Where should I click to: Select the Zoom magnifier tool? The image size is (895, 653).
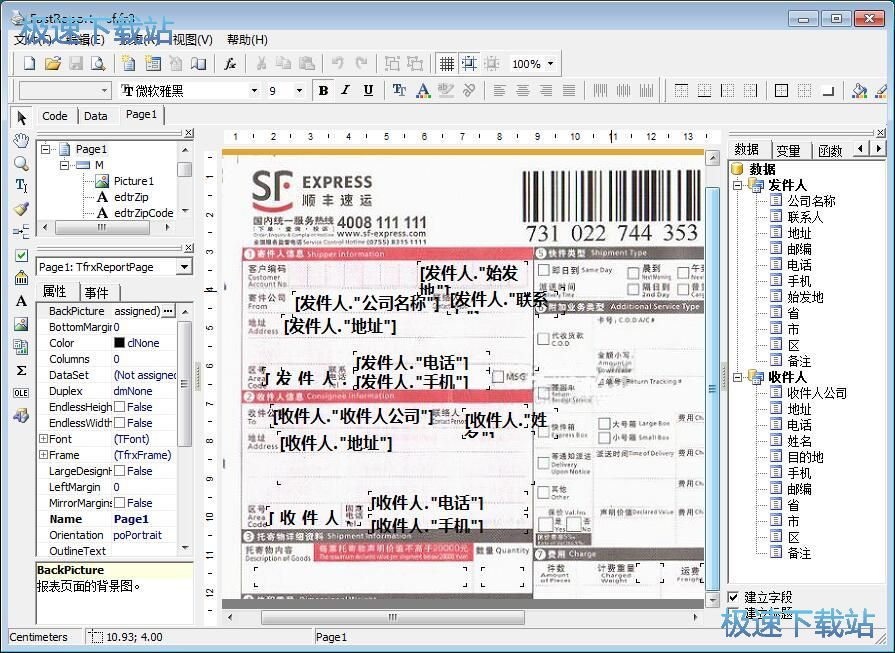[x=21, y=163]
